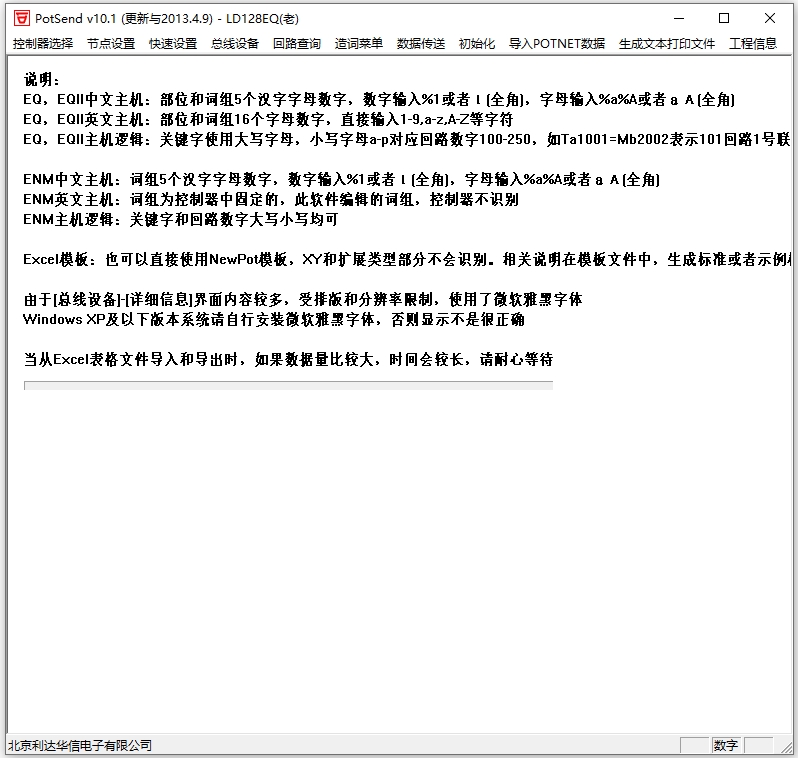
Task: Click the EQ, EQII英文主机 instruction line
Action: pyautogui.click(x=268, y=120)
